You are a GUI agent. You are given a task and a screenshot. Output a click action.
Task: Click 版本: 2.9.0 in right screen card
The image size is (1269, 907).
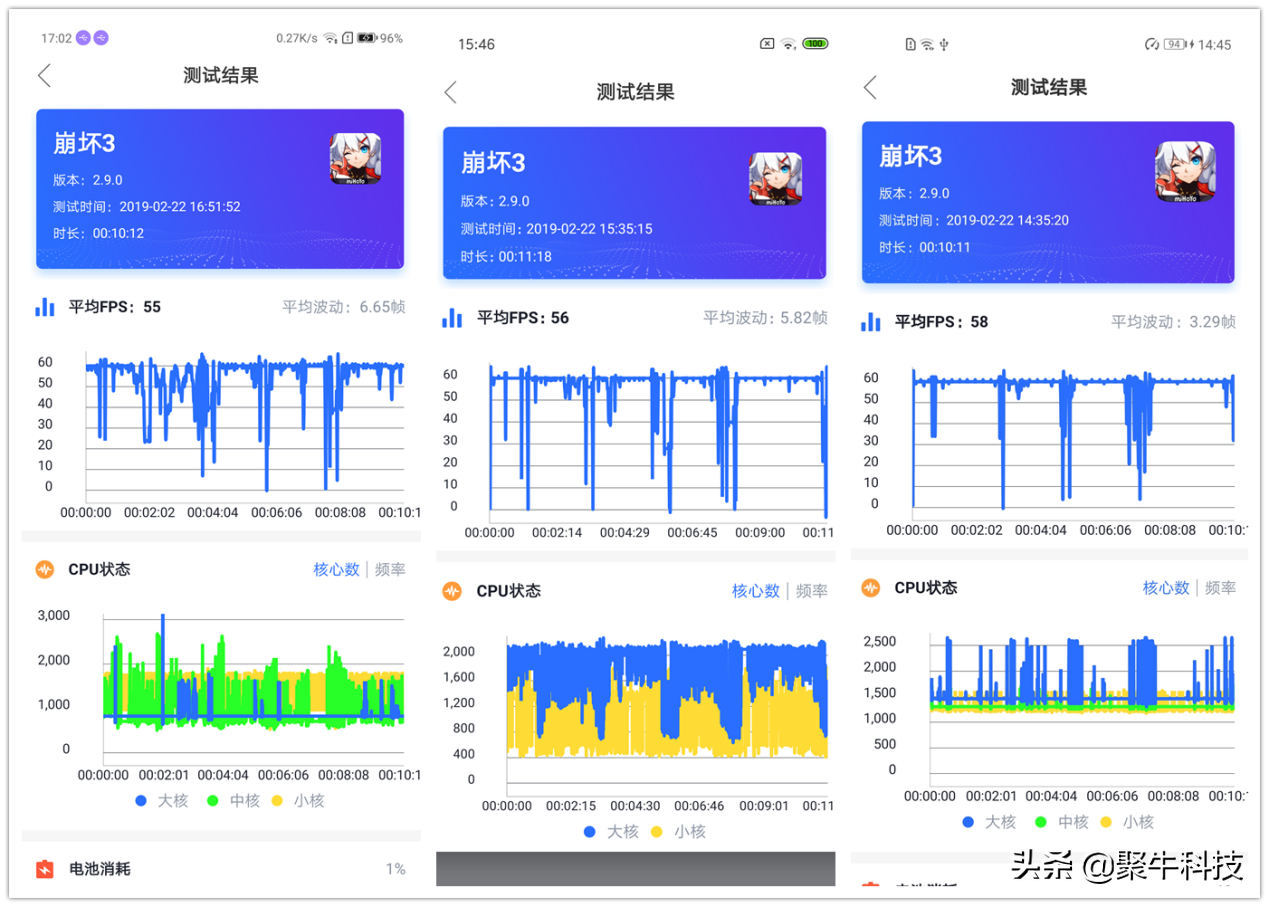(915, 193)
